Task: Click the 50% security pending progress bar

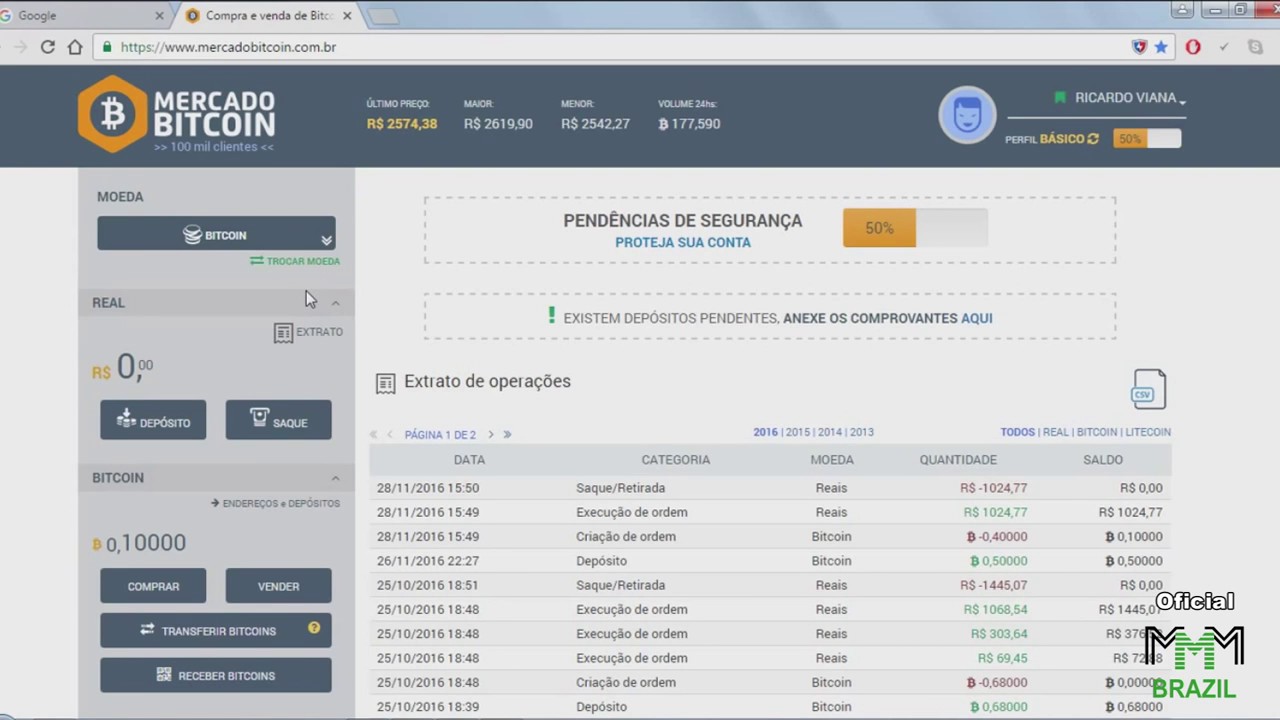Action: click(915, 228)
